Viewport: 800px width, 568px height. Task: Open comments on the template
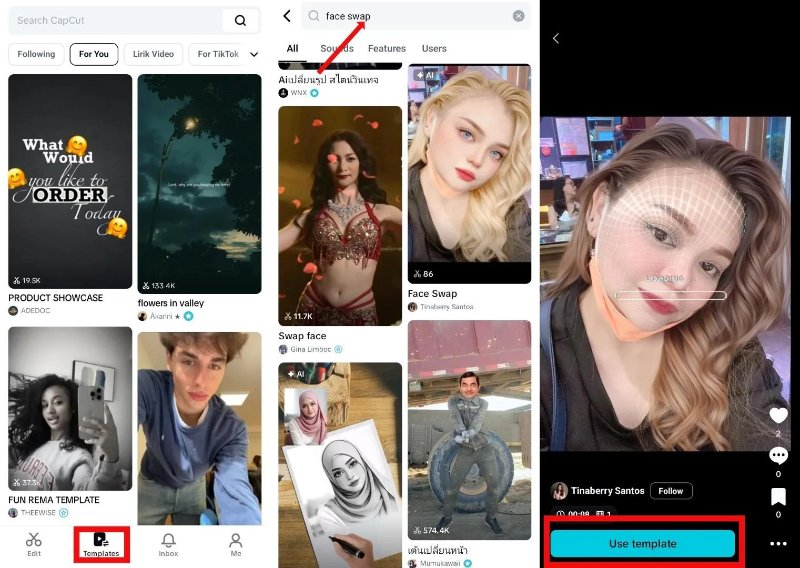(778, 456)
